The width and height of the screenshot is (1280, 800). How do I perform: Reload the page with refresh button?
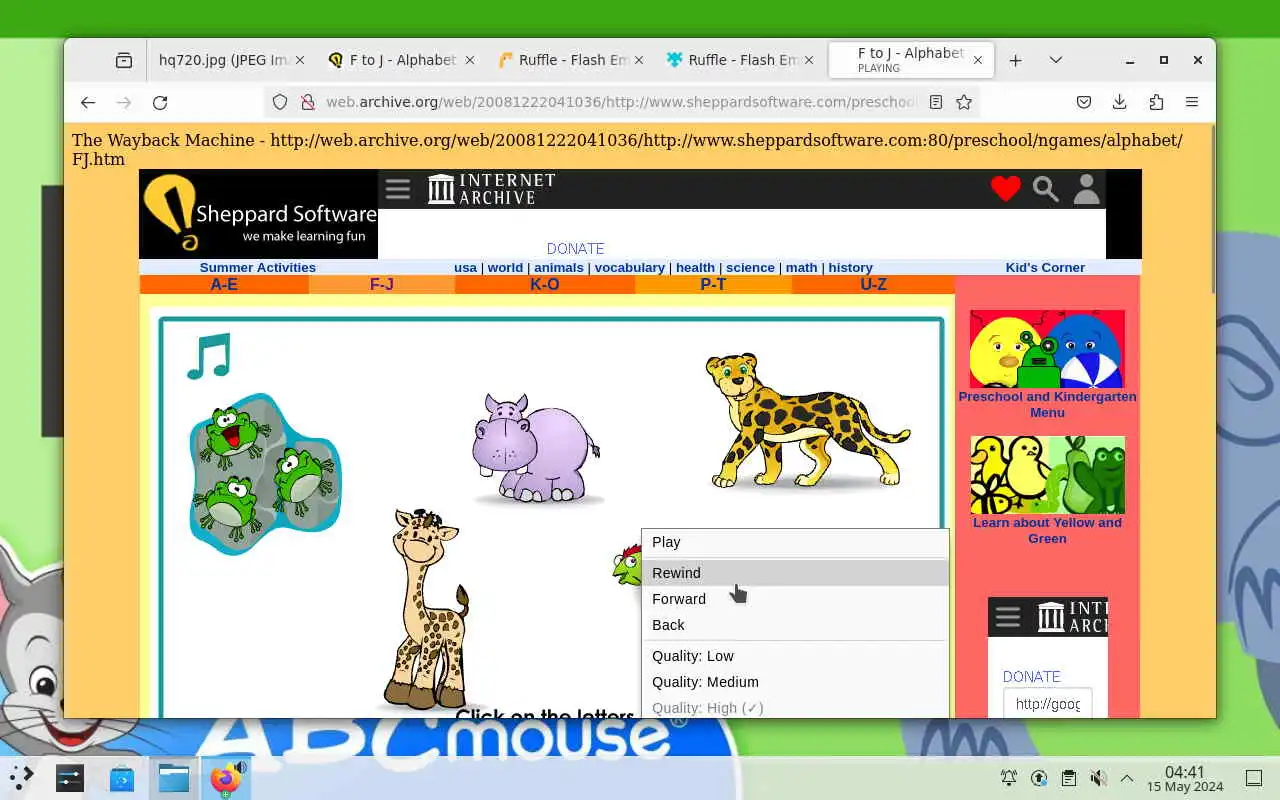coord(160,102)
